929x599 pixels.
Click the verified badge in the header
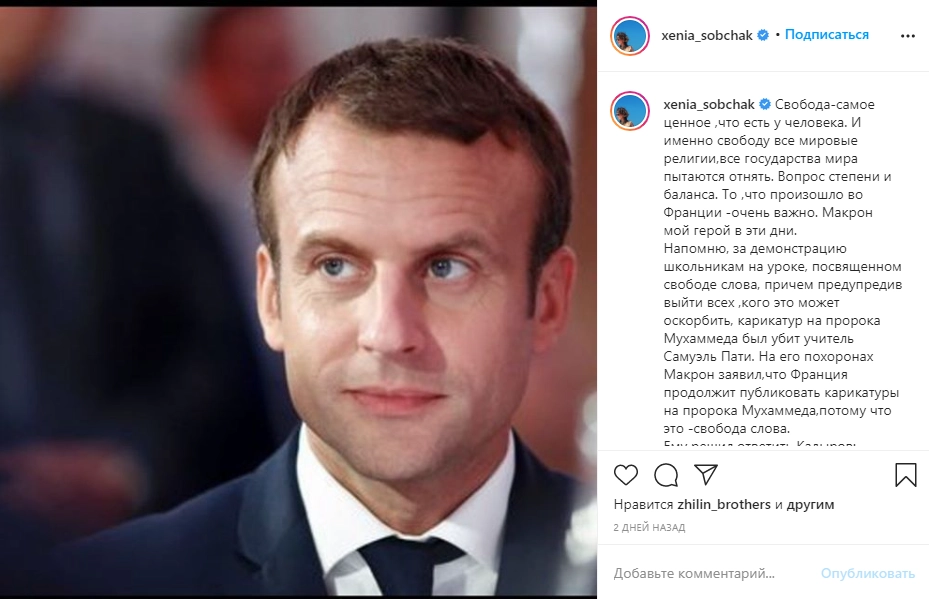pyautogui.click(x=763, y=35)
